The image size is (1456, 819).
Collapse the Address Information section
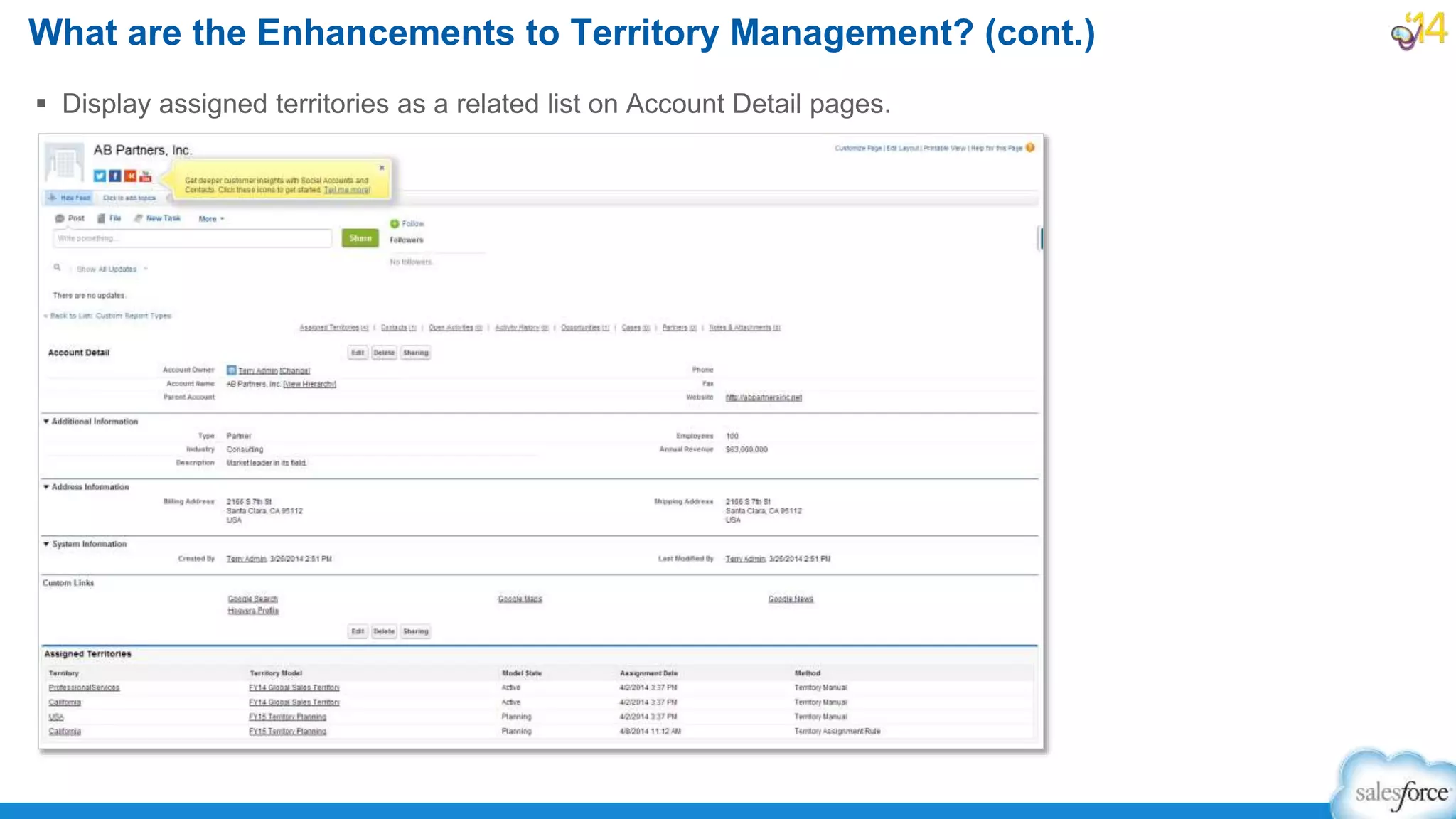pyautogui.click(x=46, y=487)
